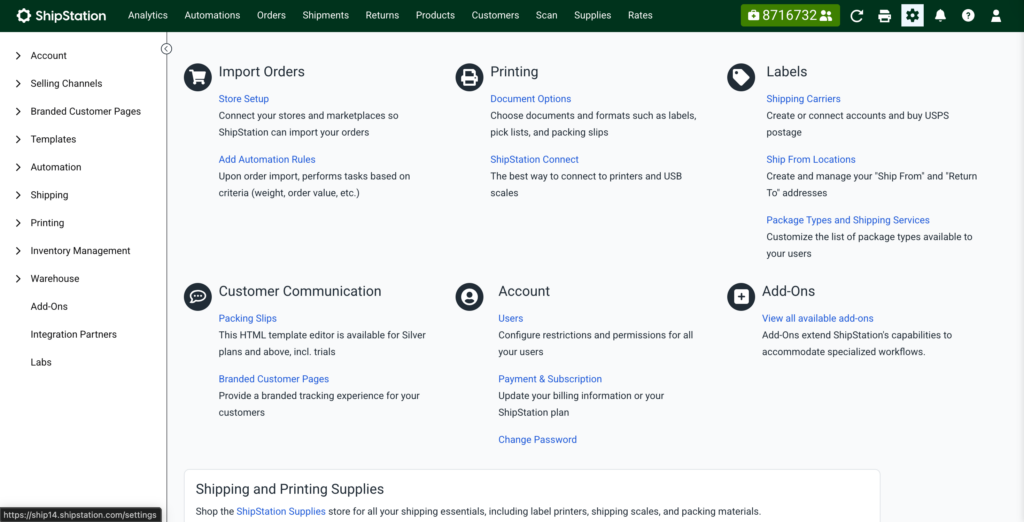The height and width of the screenshot is (522, 1024).
Task: Open the user profile icon
Action: (x=996, y=16)
